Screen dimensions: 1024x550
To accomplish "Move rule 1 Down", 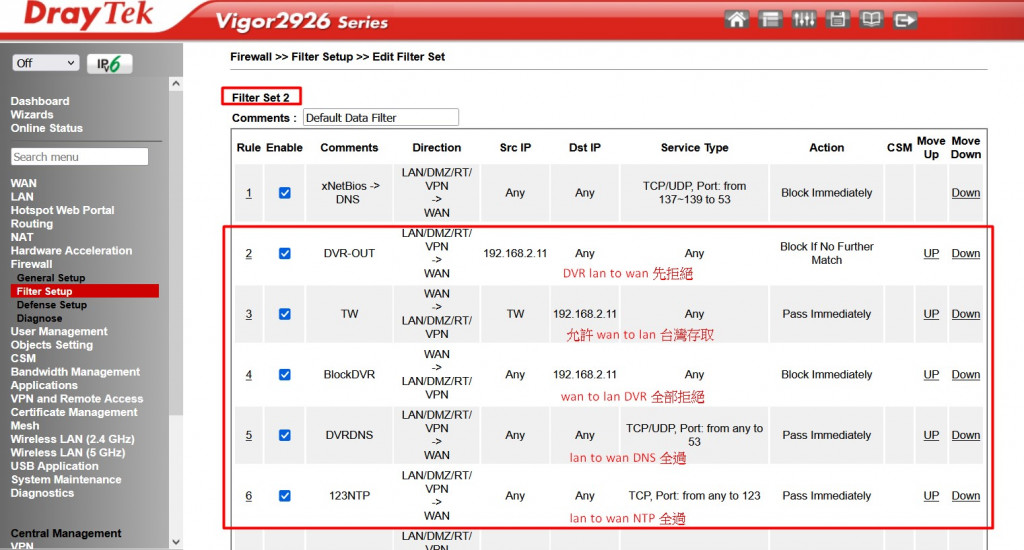I will (965, 193).
